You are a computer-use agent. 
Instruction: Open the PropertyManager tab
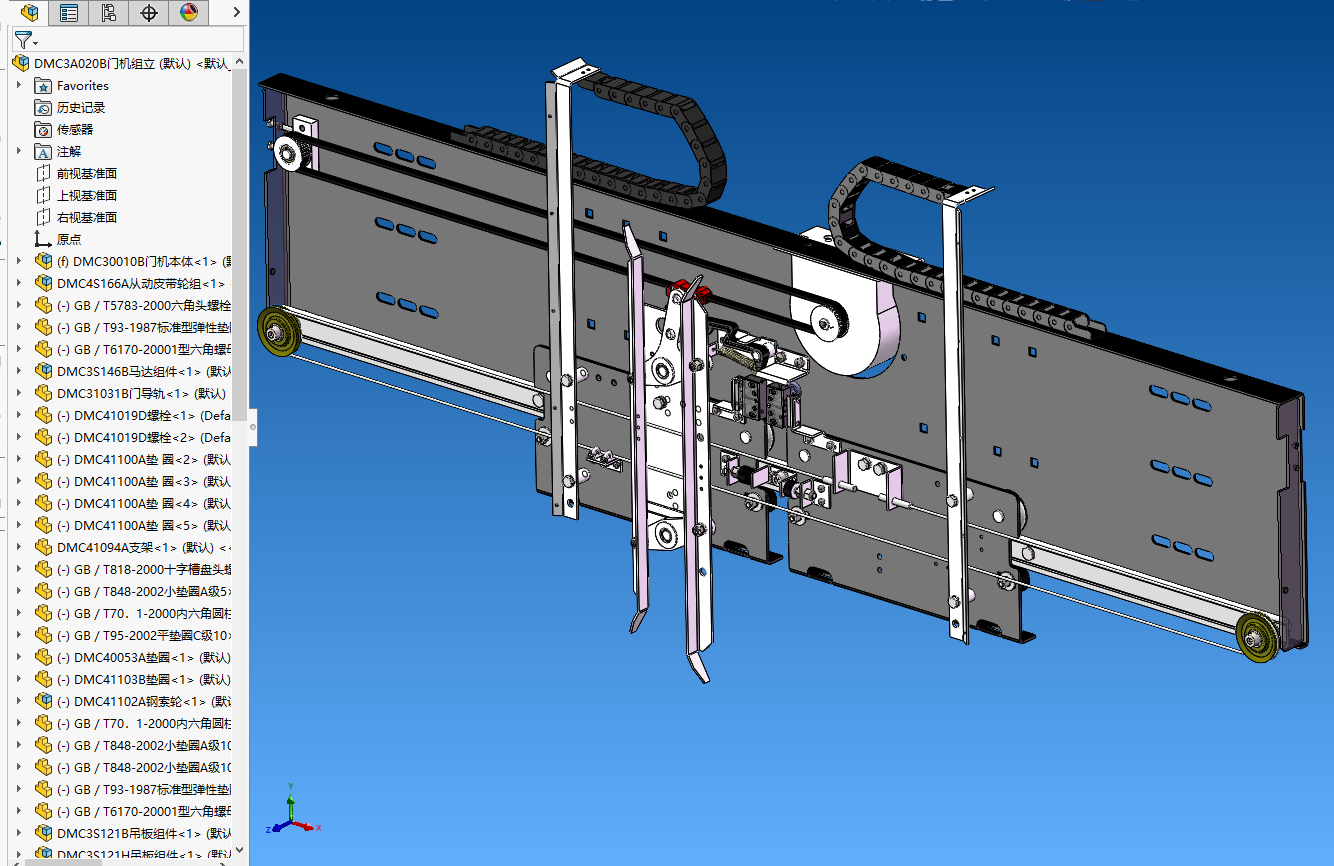click(x=69, y=13)
